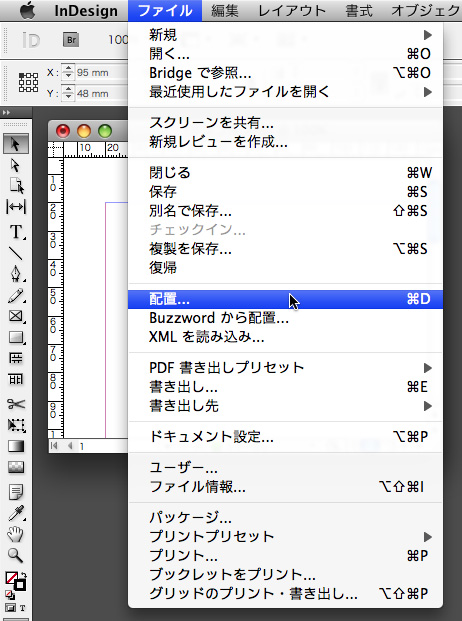Viewport: 462px width, 621px height.
Task: Click the X value stepper arrows
Action: point(68,72)
